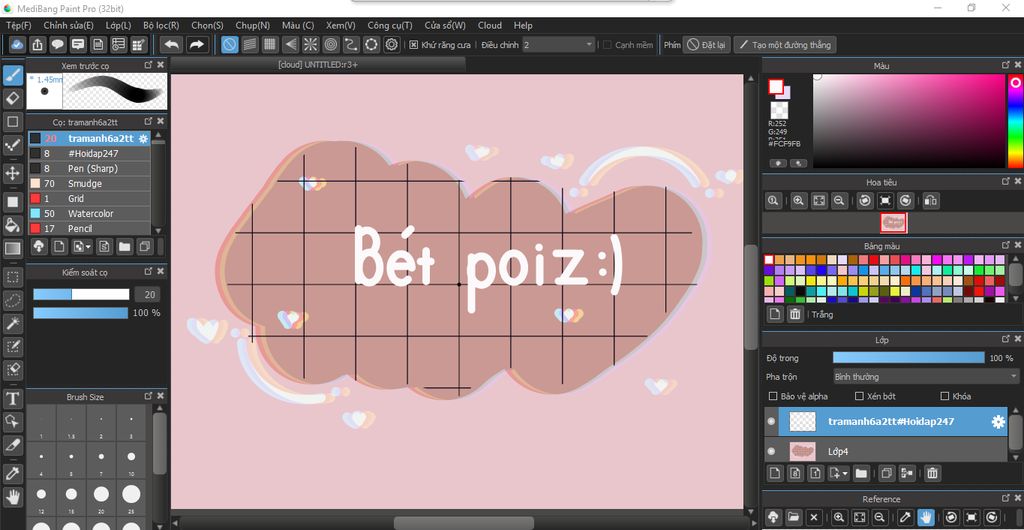Enable the Khóa layer checkbox
1024x530 pixels.
[944, 396]
